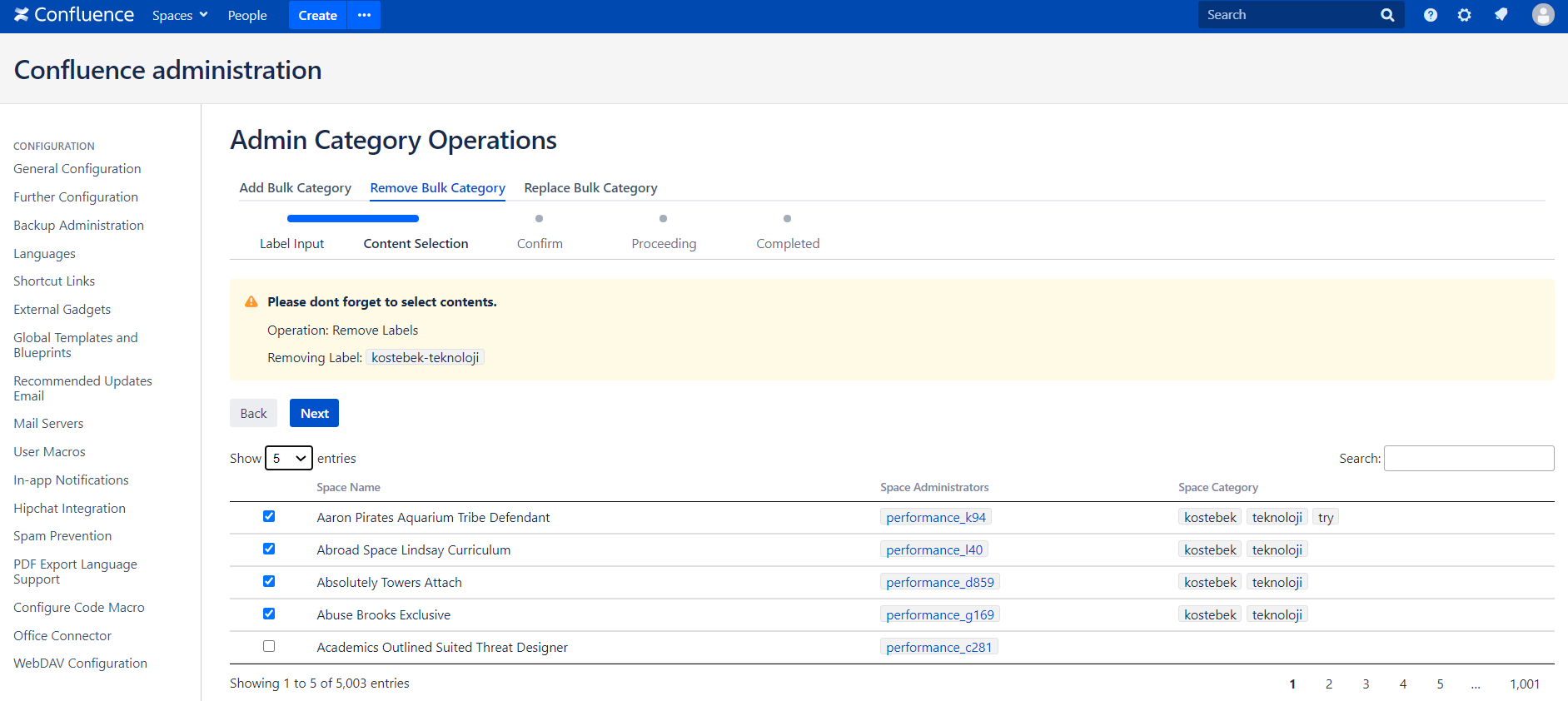Open Shortcut Links in sidebar
The image size is (1568, 701).
pyautogui.click(x=54, y=281)
